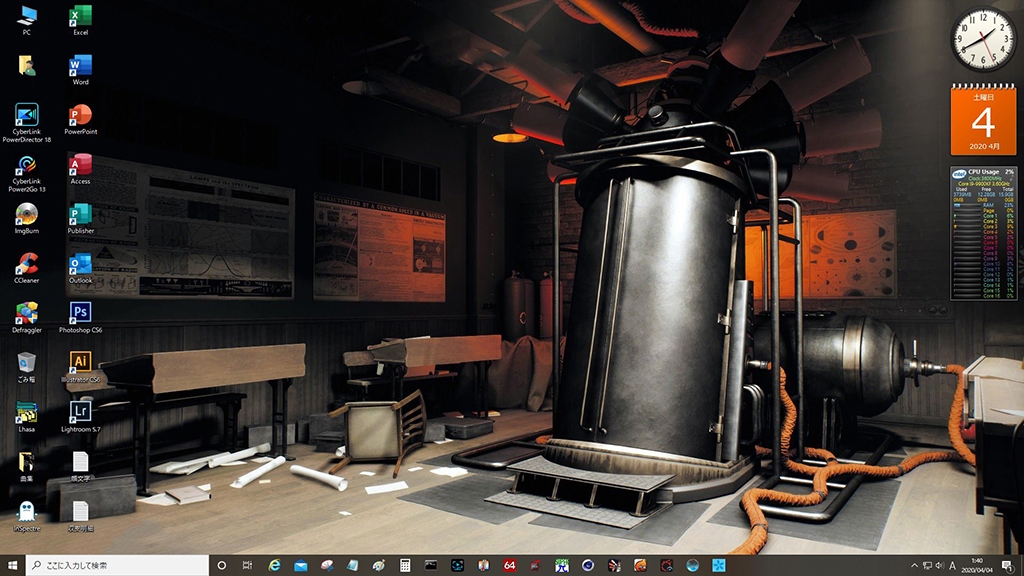Viewport: 1024px width, 576px height.
Task: Launch Illustrator CS6 from the desktop
Action: (80, 363)
